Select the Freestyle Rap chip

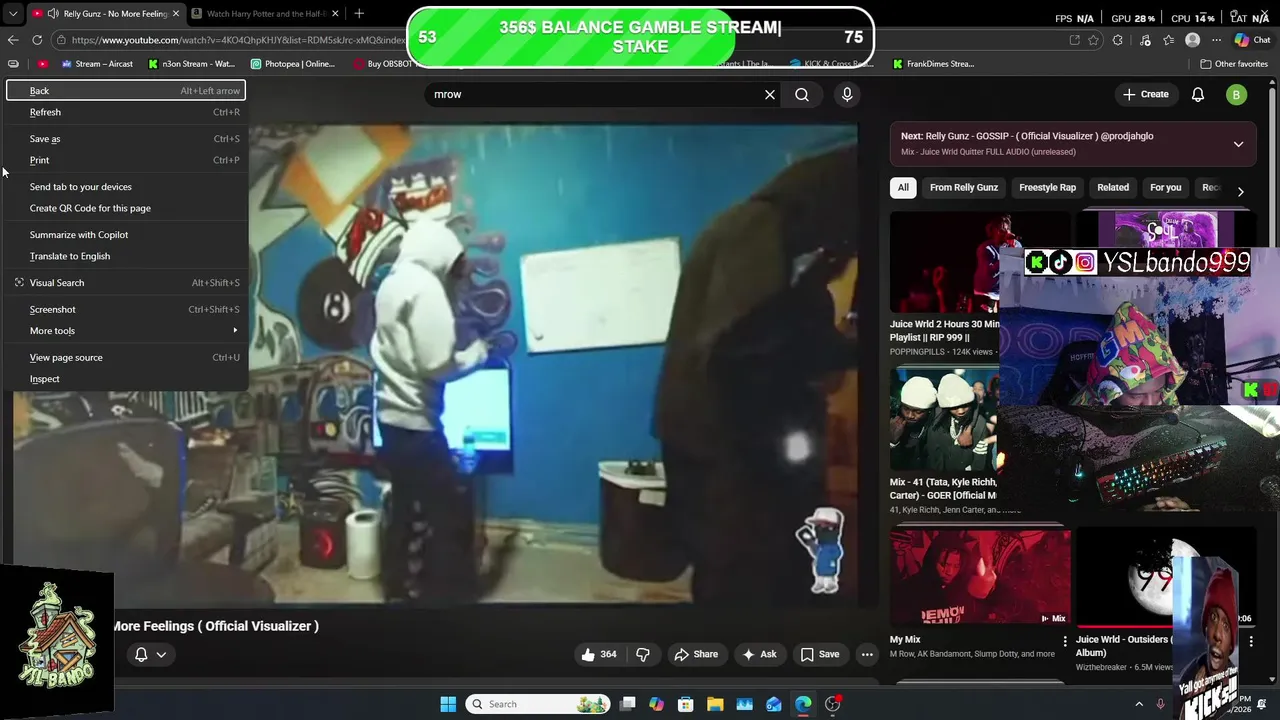point(1047,188)
